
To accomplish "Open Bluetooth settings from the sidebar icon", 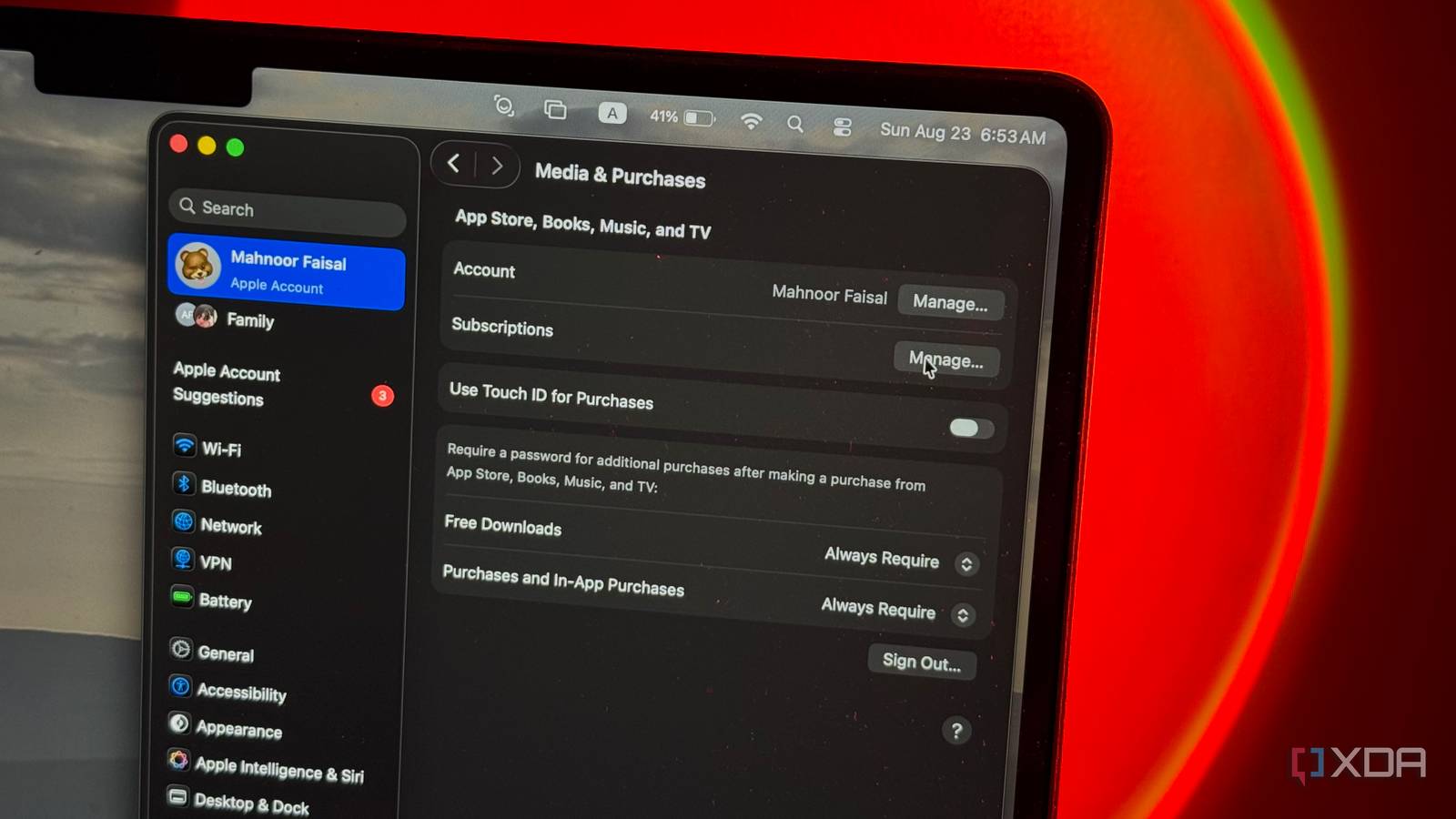I will point(184,483).
